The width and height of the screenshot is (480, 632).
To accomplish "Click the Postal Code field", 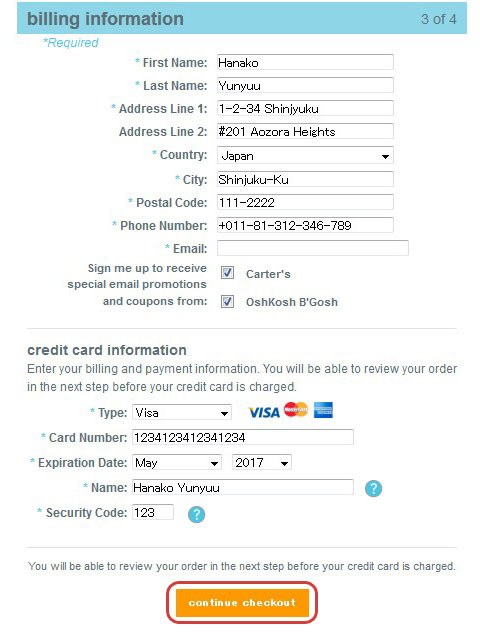I will (x=305, y=202).
